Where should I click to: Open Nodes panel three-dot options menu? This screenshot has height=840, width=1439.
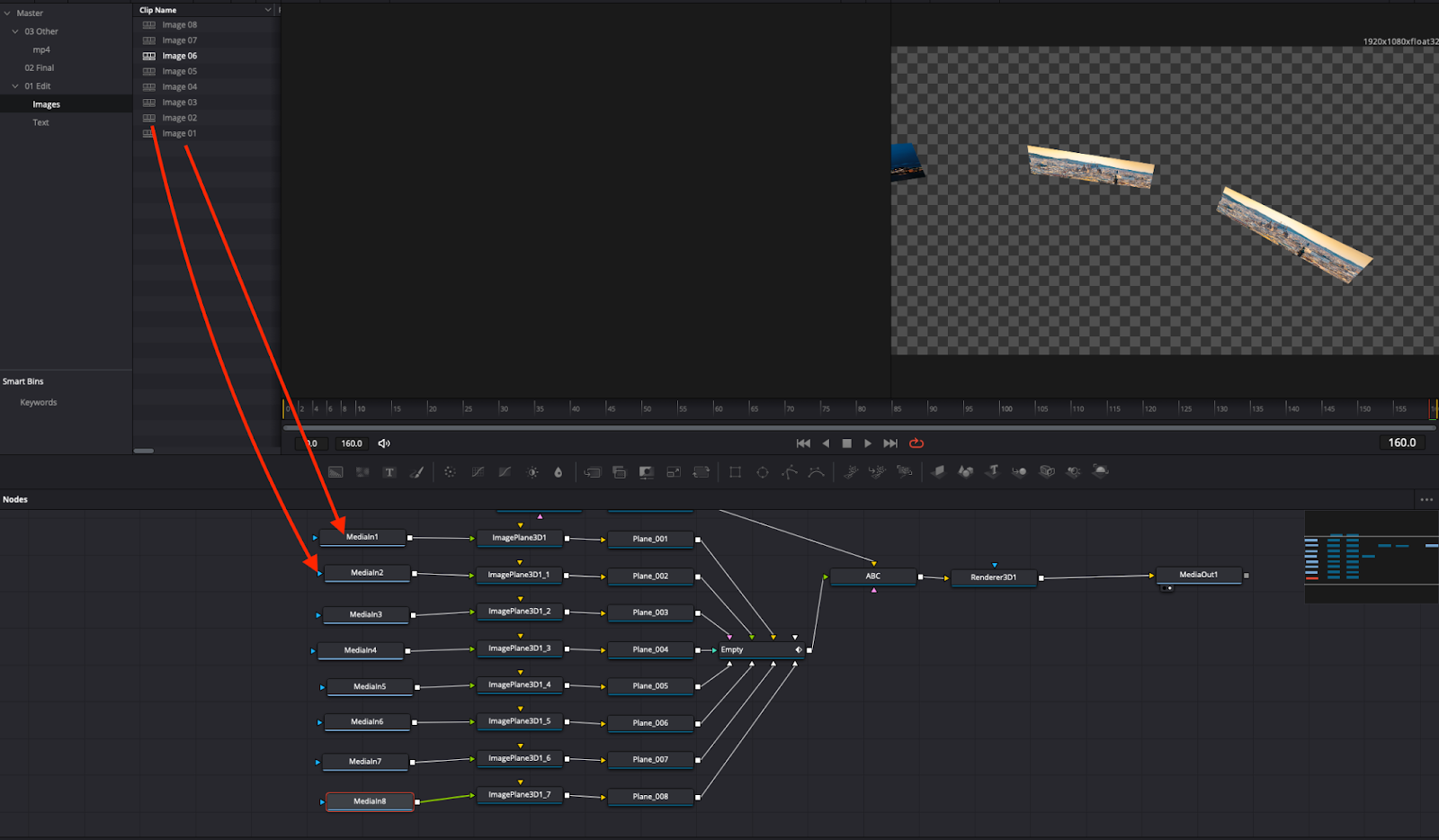1426,500
